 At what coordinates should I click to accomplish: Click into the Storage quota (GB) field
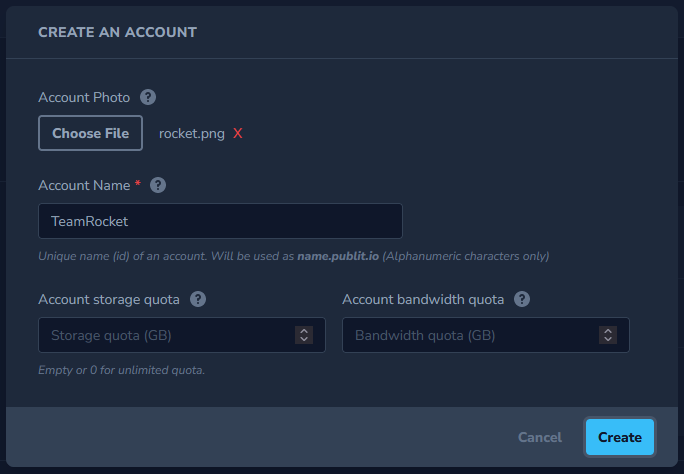[x=182, y=335]
